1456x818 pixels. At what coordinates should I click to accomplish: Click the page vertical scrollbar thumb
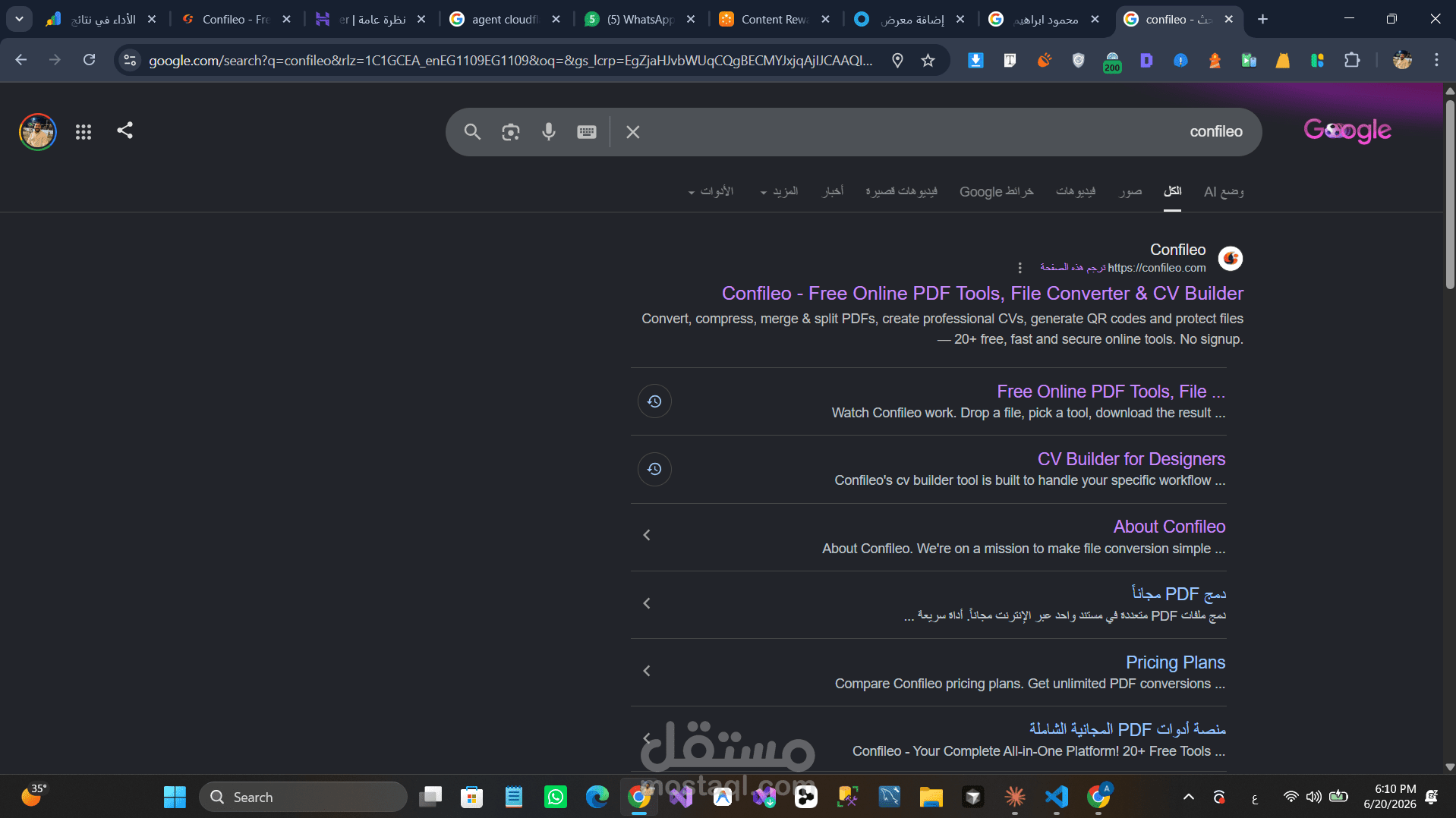click(x=1450, y=193)
